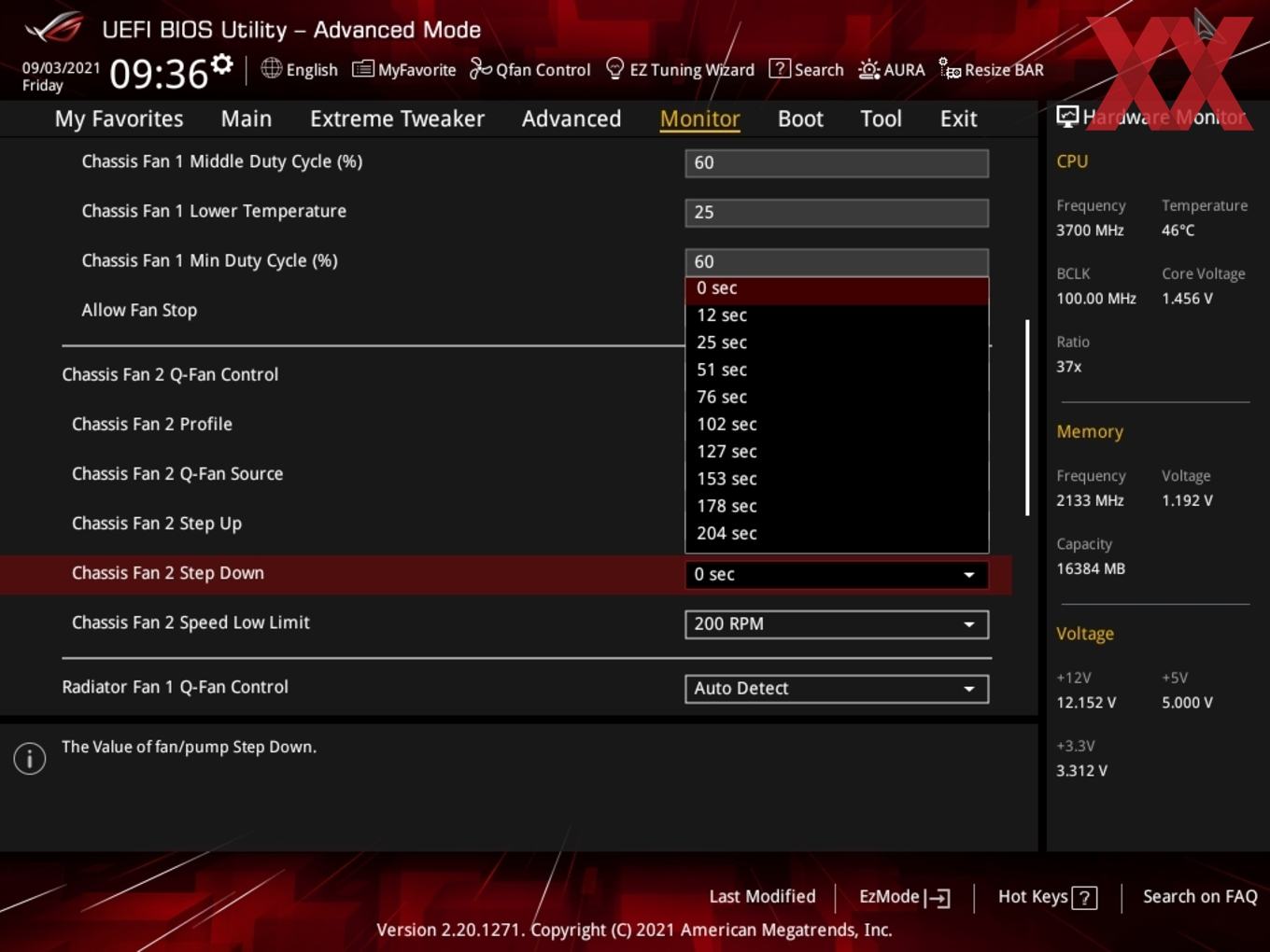The image size is (1270, 952).
Task: Click CPU temperature value 46°C
Action: coord(1178,230)
